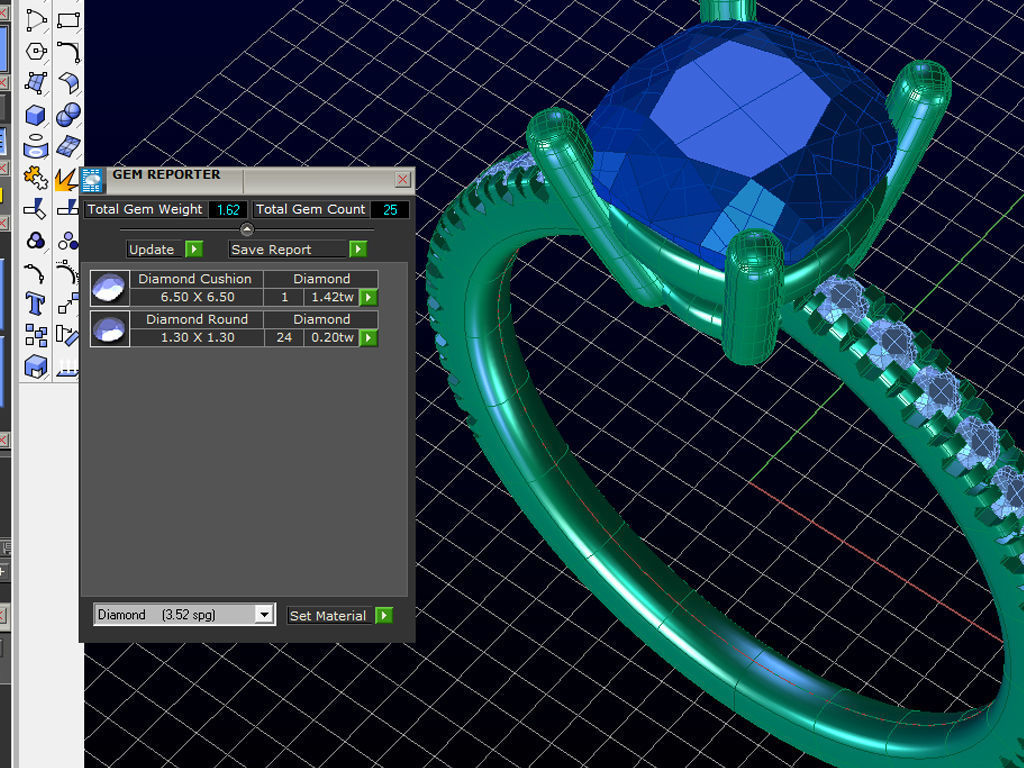Select the tilted rectangle orient tool

pyautogui.click(x=67, y=336)
